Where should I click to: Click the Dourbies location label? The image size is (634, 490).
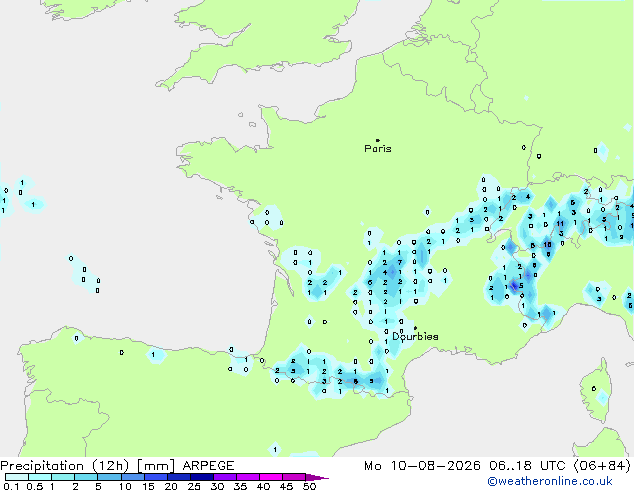click(x=415, y=336)
